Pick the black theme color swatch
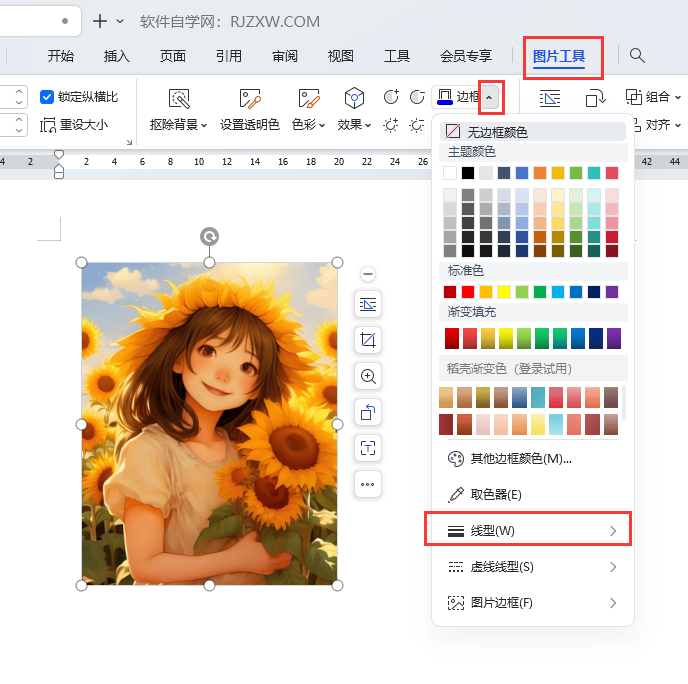The height and width of the screenshot is (684, 688). pyautogui.click(x=468, y=172)
